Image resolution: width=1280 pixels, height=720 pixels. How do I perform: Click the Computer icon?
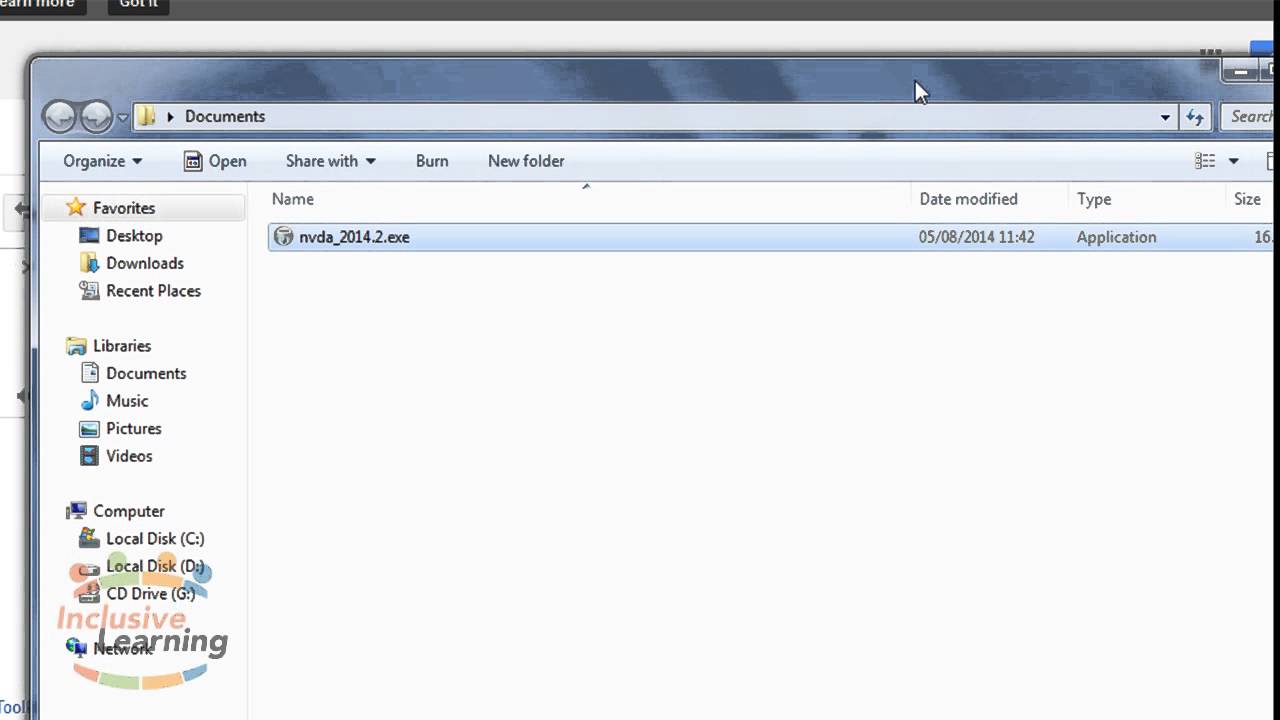click(x=76, y=511)
